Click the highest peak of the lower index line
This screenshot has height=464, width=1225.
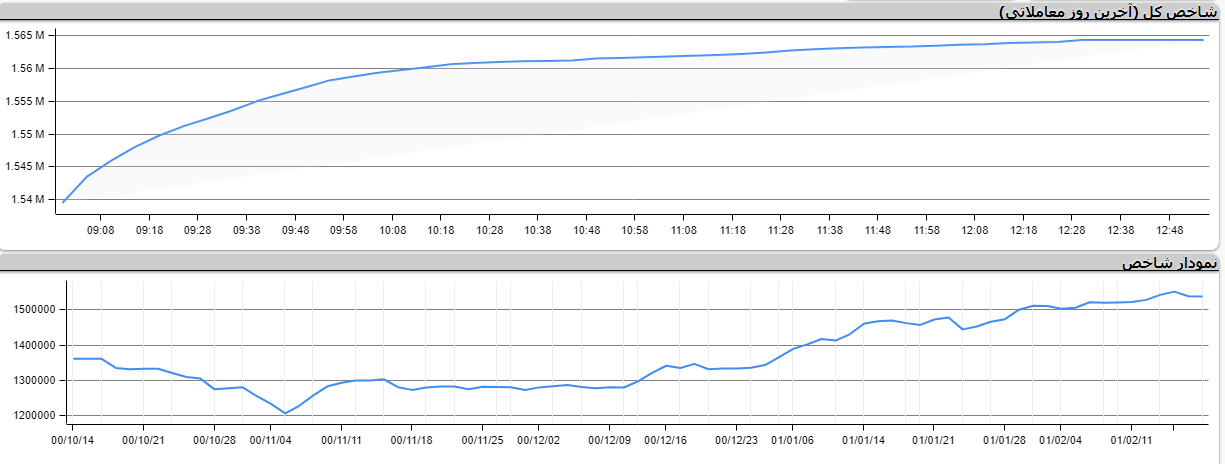pyautogui.click(x=1174, y=292)
